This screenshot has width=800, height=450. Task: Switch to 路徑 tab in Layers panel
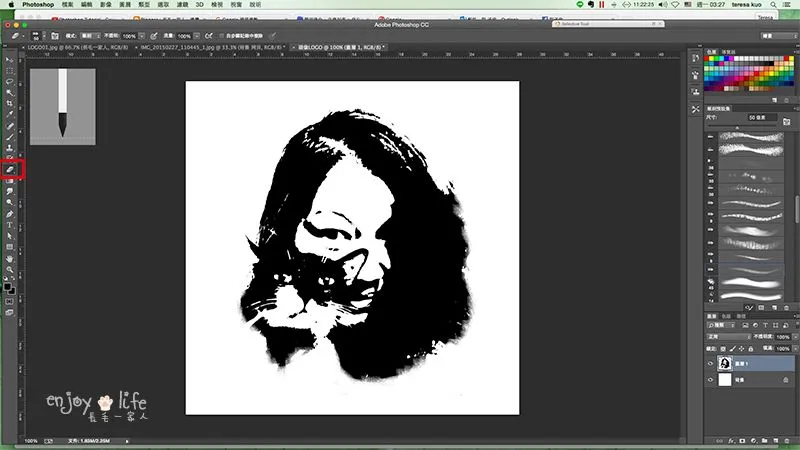[x=741, y=316]
